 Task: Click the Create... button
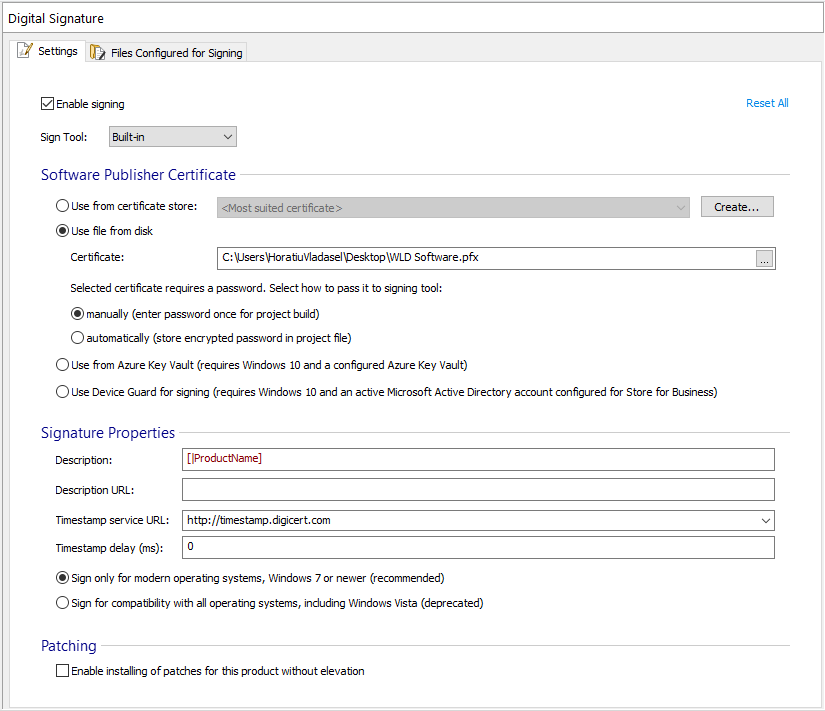[737, 207]
